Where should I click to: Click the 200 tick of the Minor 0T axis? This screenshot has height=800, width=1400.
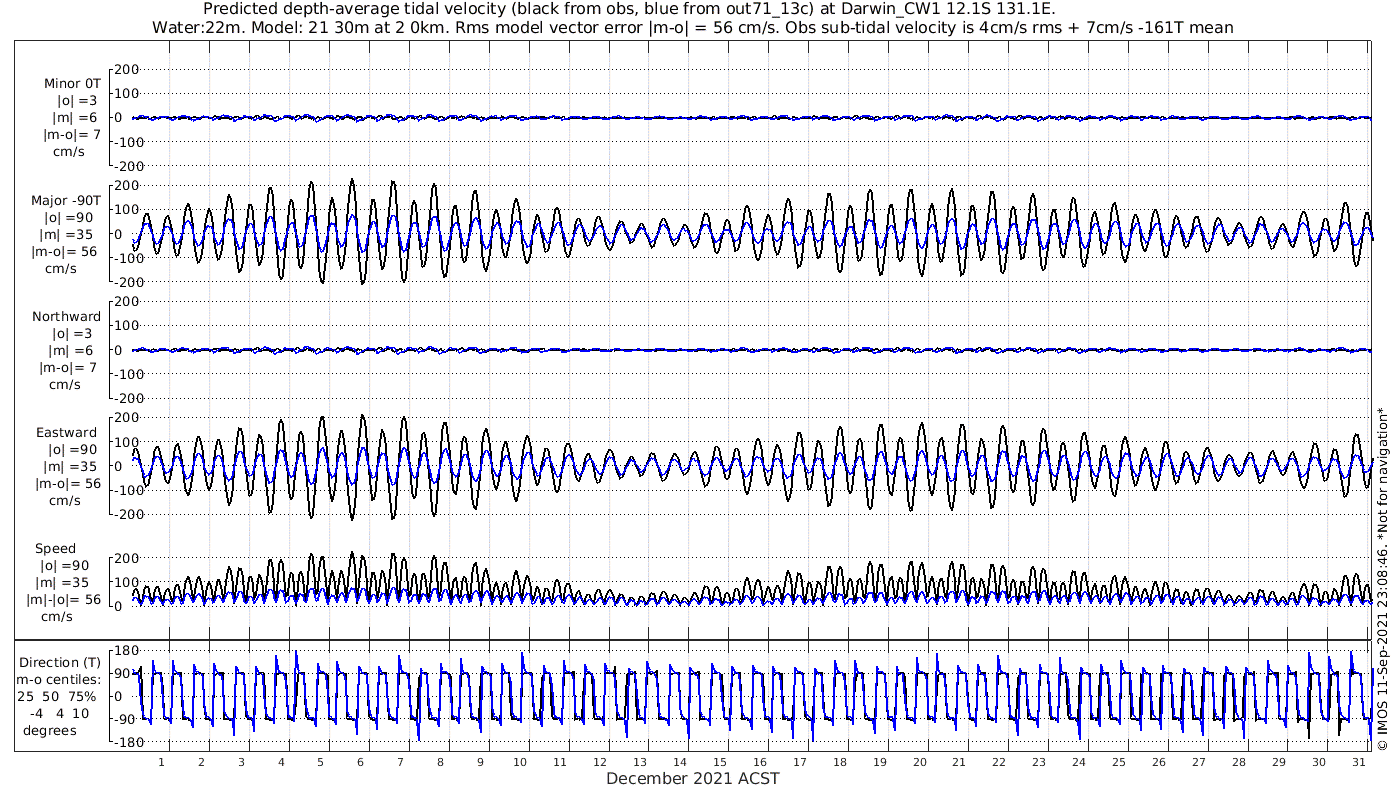(x=126, y=70)
